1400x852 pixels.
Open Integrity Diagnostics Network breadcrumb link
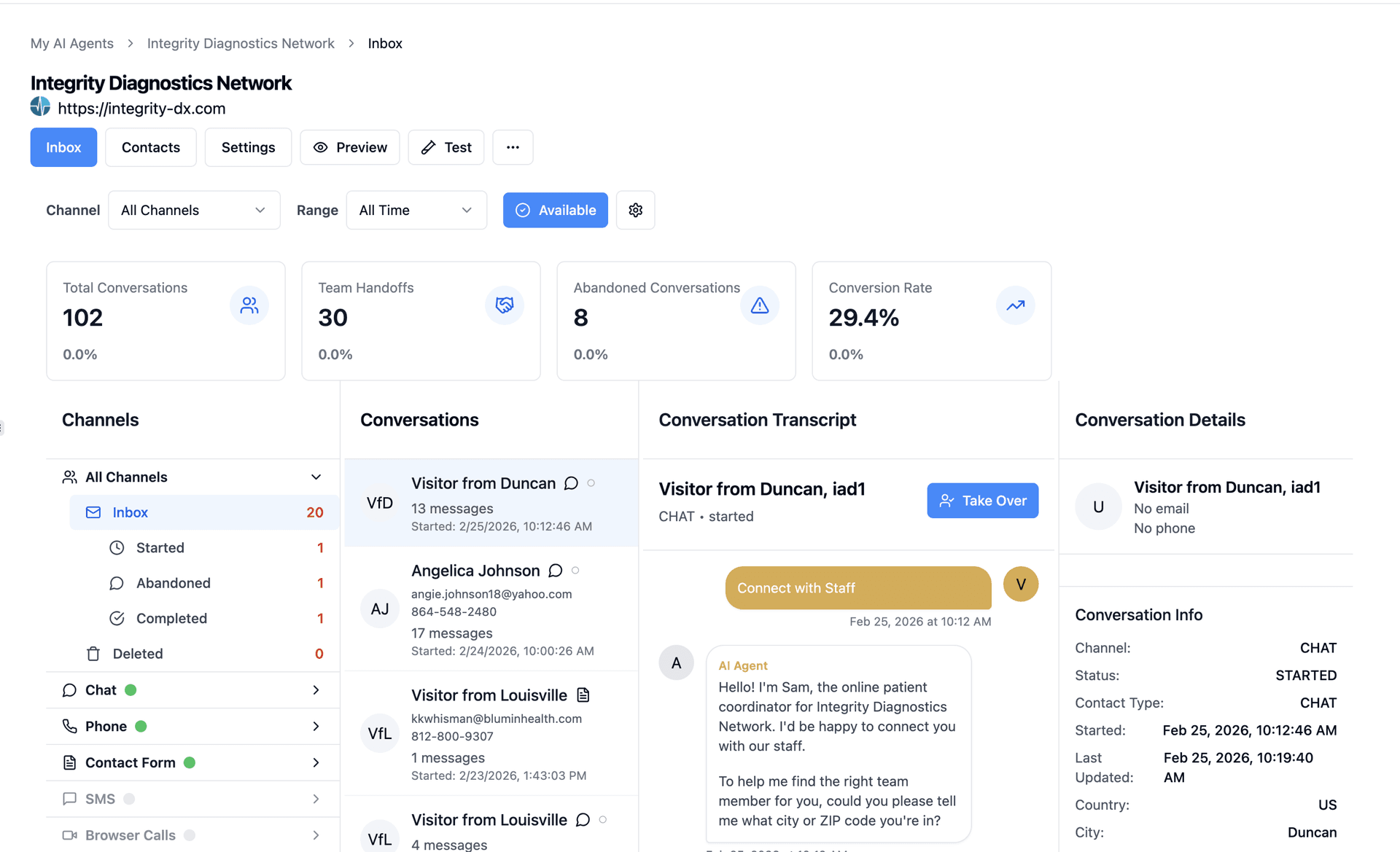241,43
